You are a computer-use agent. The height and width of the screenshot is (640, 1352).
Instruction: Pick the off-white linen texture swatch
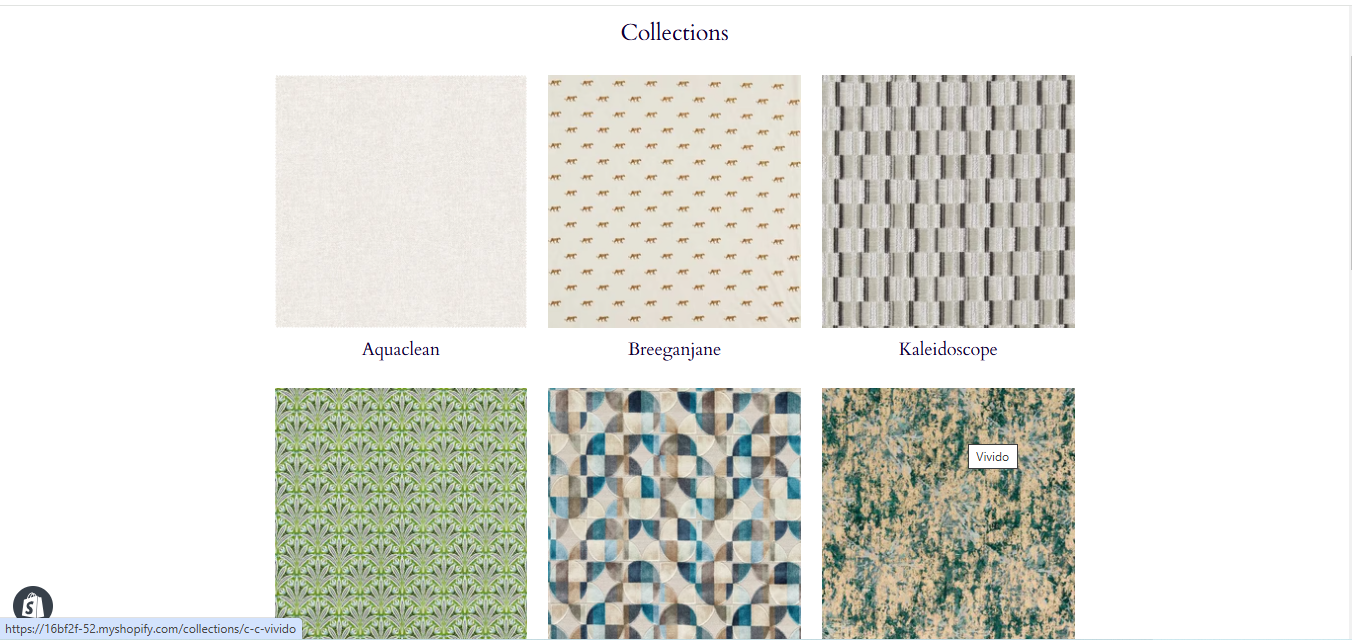pos(401,201)
